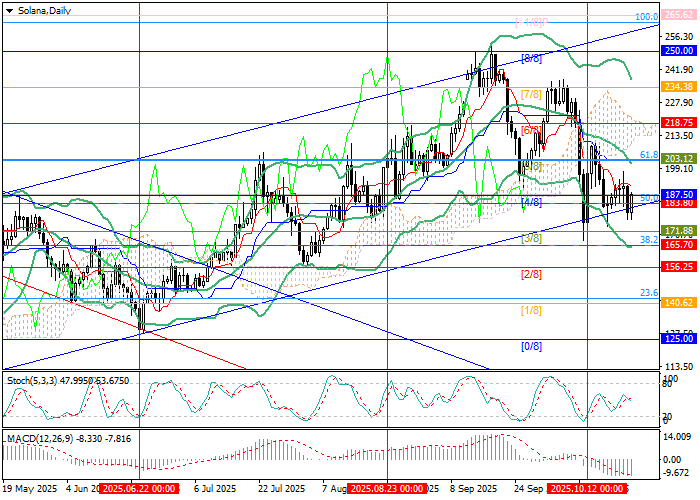Click the 187.50 blue price label
Image resolution: width=700 pixels, height=500 pixels.
679,195
